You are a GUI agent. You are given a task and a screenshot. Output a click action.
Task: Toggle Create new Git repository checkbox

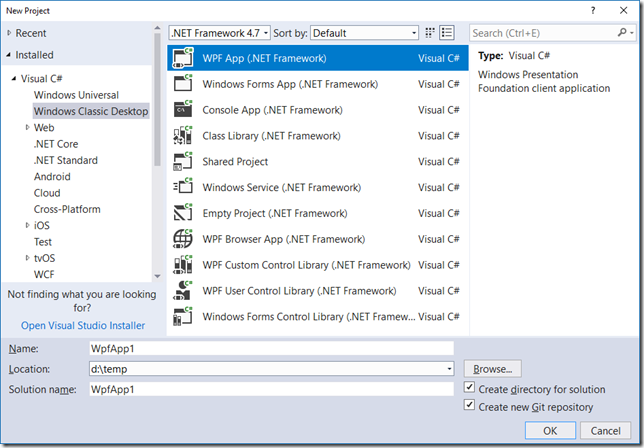click(469, 405)
